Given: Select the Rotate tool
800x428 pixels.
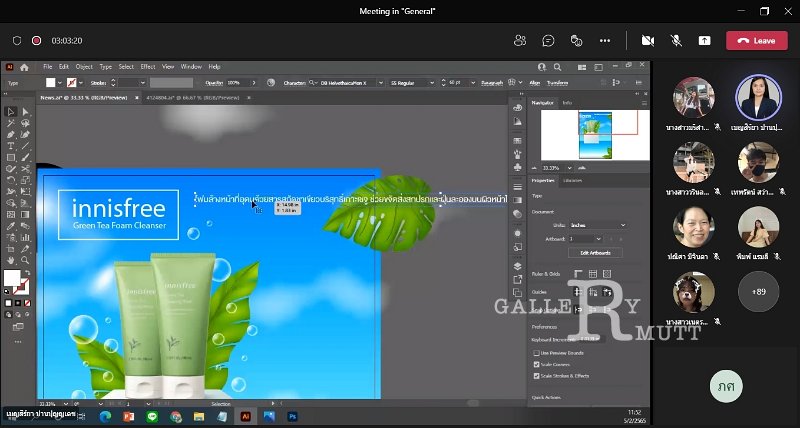Looking at the screenshot, I should pyautogui.click(x=11, y=180).
